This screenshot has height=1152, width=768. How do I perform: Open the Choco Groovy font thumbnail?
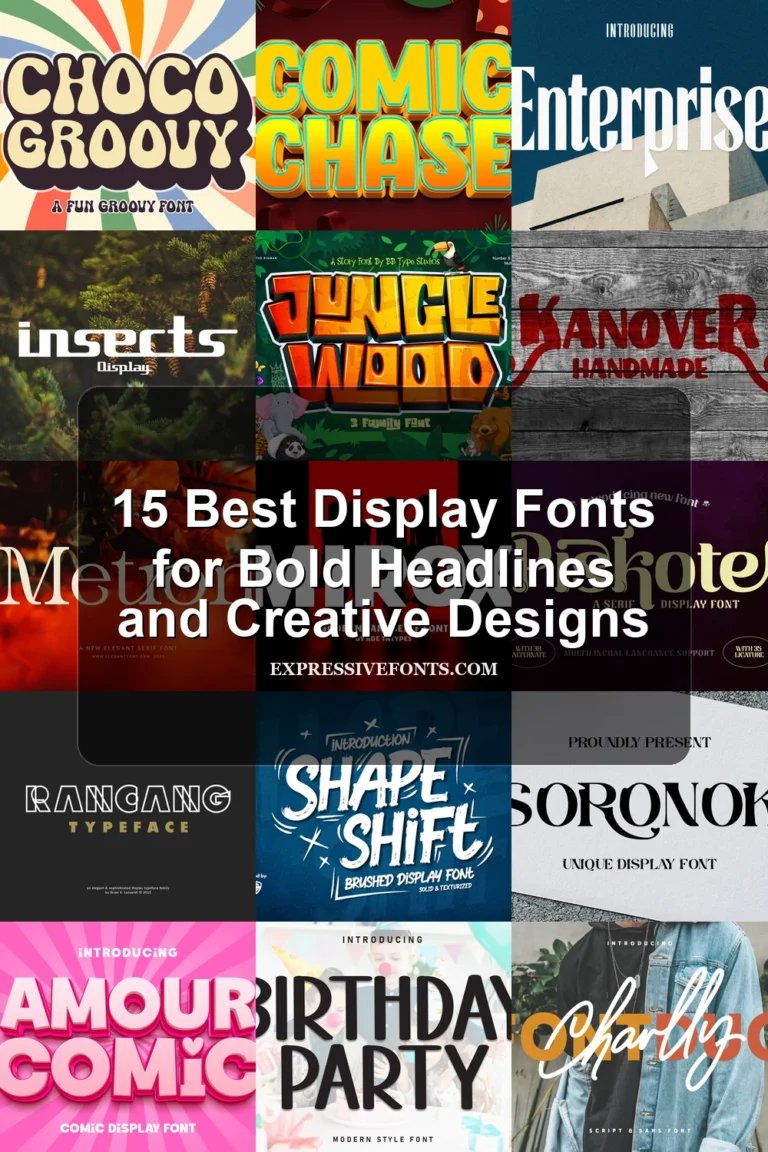click(128, 115)
